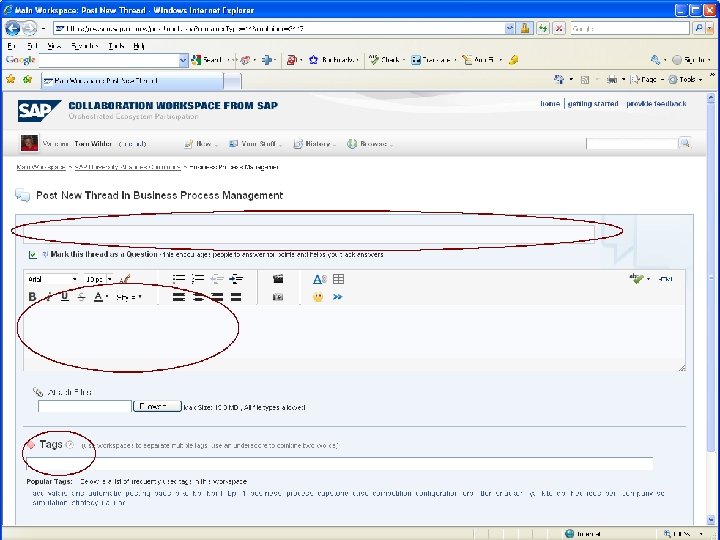The height and width of the screenshot is (540, 720).
Task: Click the 'home' link
Action: [x=550, y=104]
